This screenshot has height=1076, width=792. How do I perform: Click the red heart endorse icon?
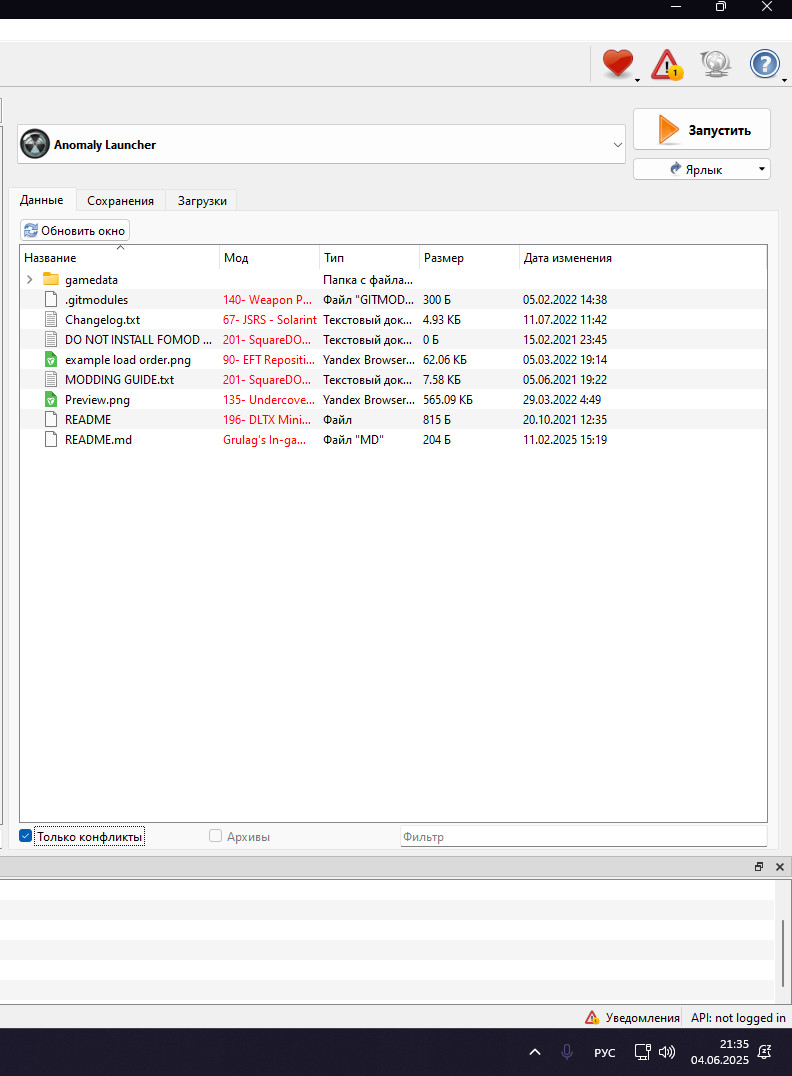click(x=618, y=64)
